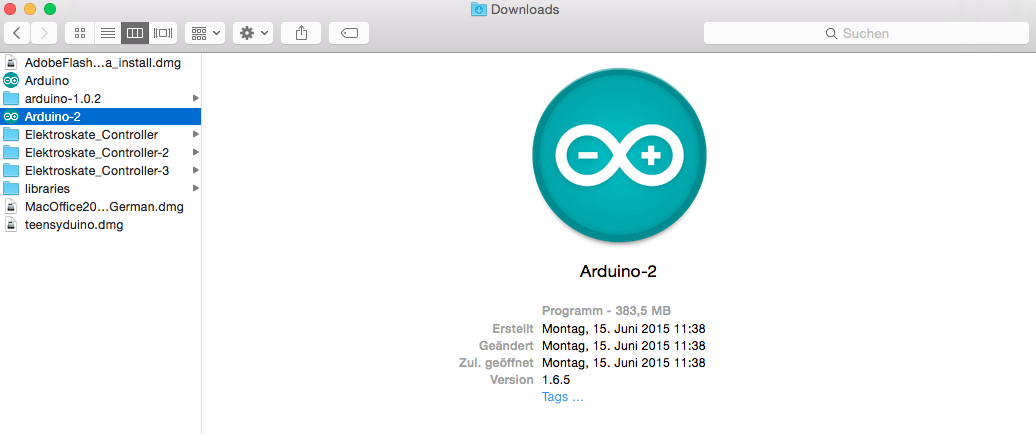Click the libraries folder icon

point(11,188)
